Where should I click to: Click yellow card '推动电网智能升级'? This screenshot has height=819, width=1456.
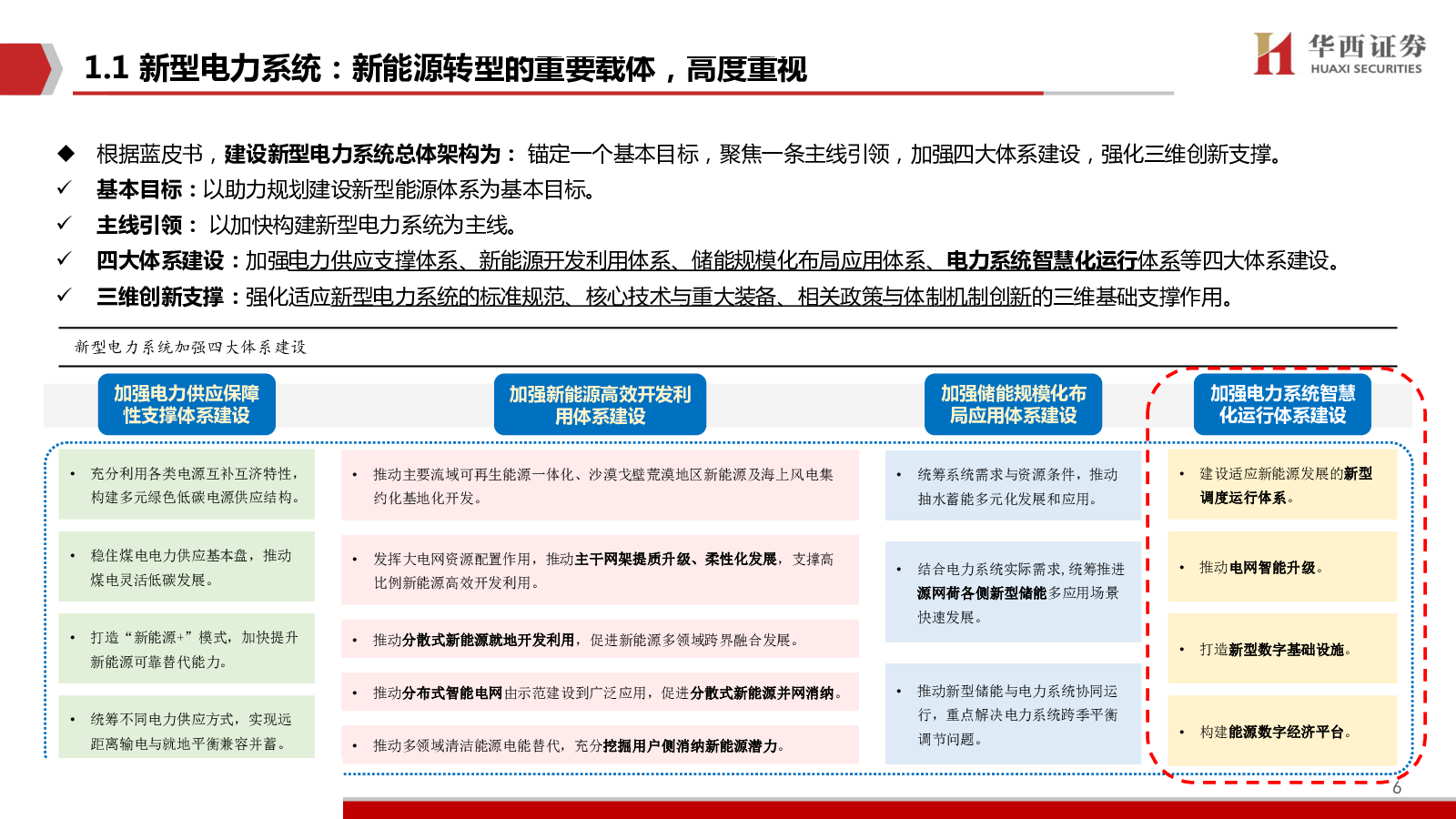1282,566
